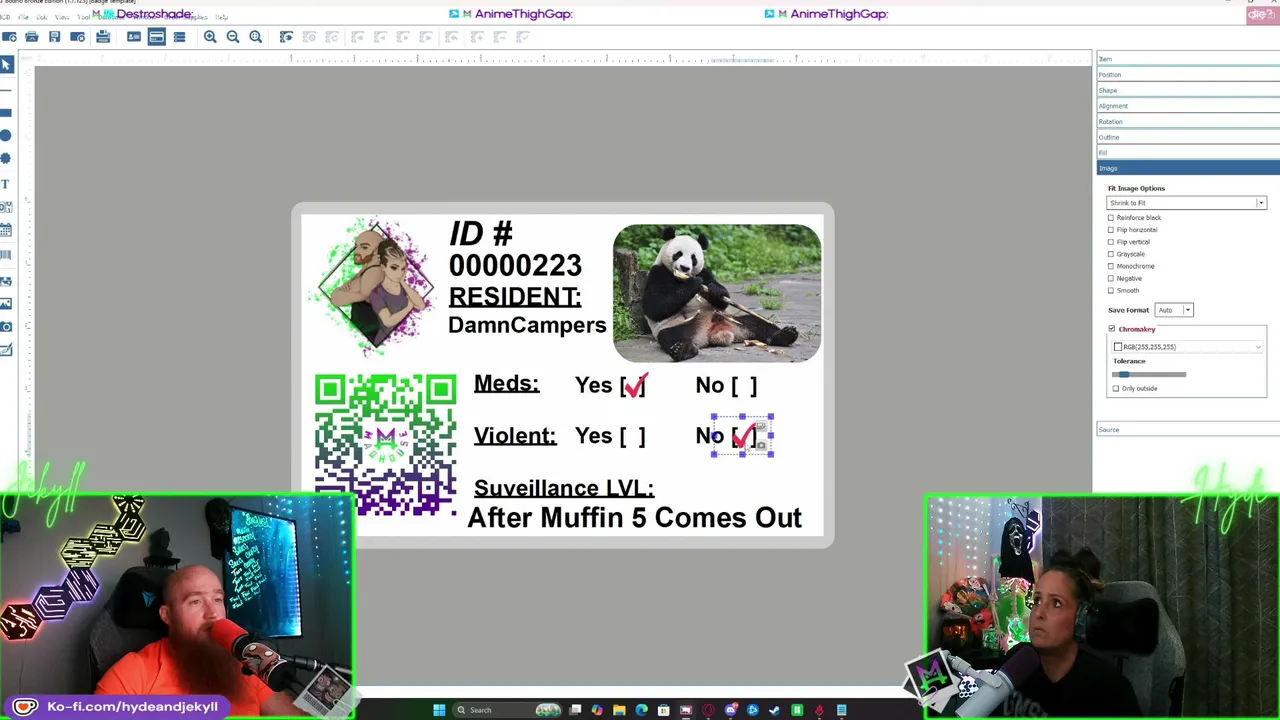Select the Suveillance LVL: label
This screenshot has height=720, width=1280.
tap(564, 488)
